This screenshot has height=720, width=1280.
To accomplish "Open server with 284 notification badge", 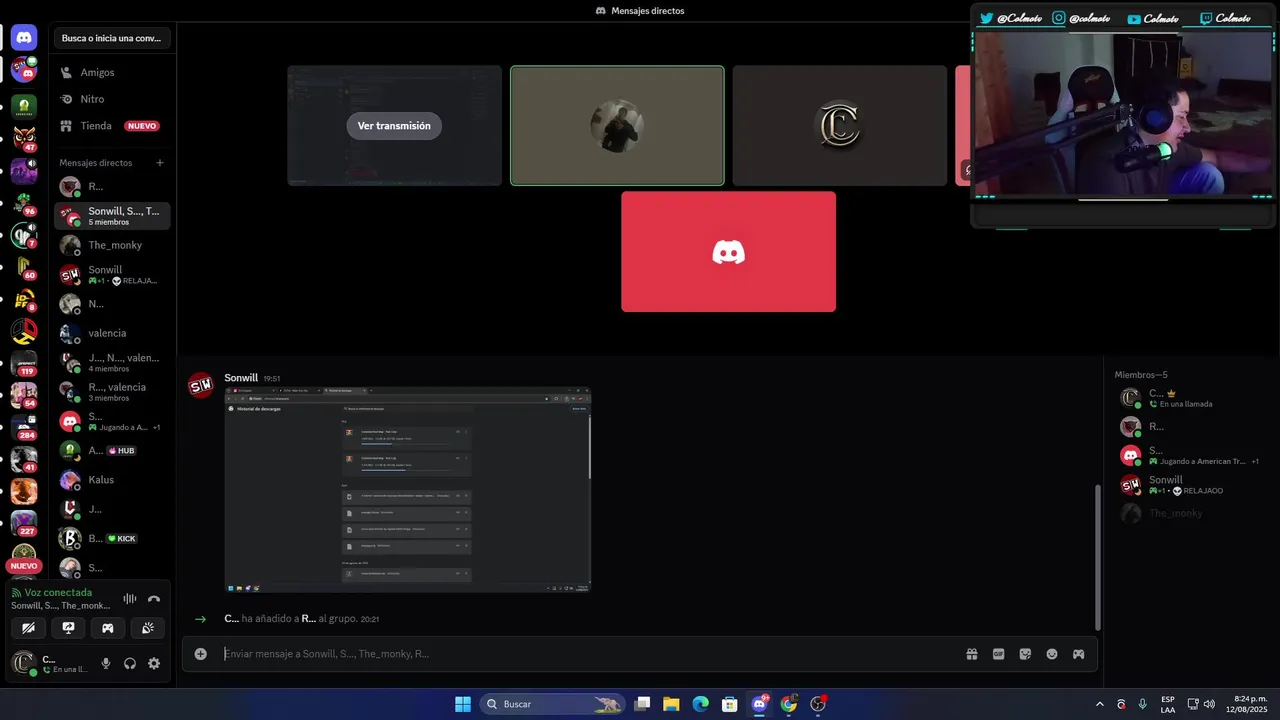I will point(24,427).
